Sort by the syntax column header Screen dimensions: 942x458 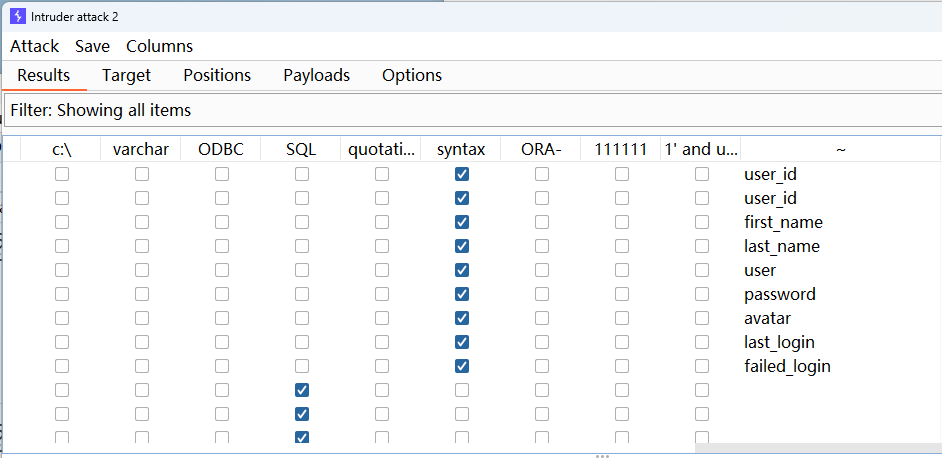click(461, 149)
